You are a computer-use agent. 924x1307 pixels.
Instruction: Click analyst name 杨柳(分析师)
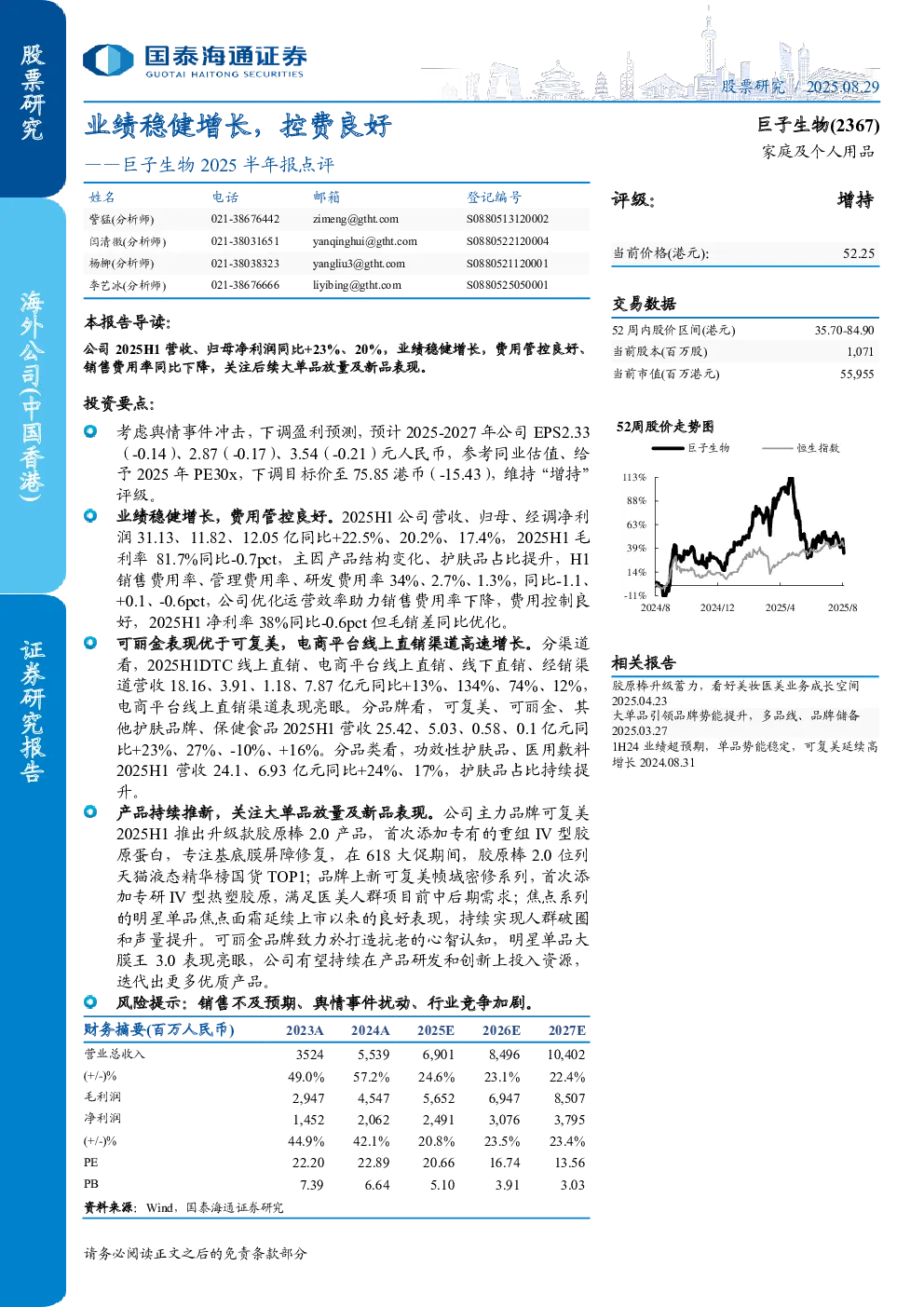tap(121, 264)
